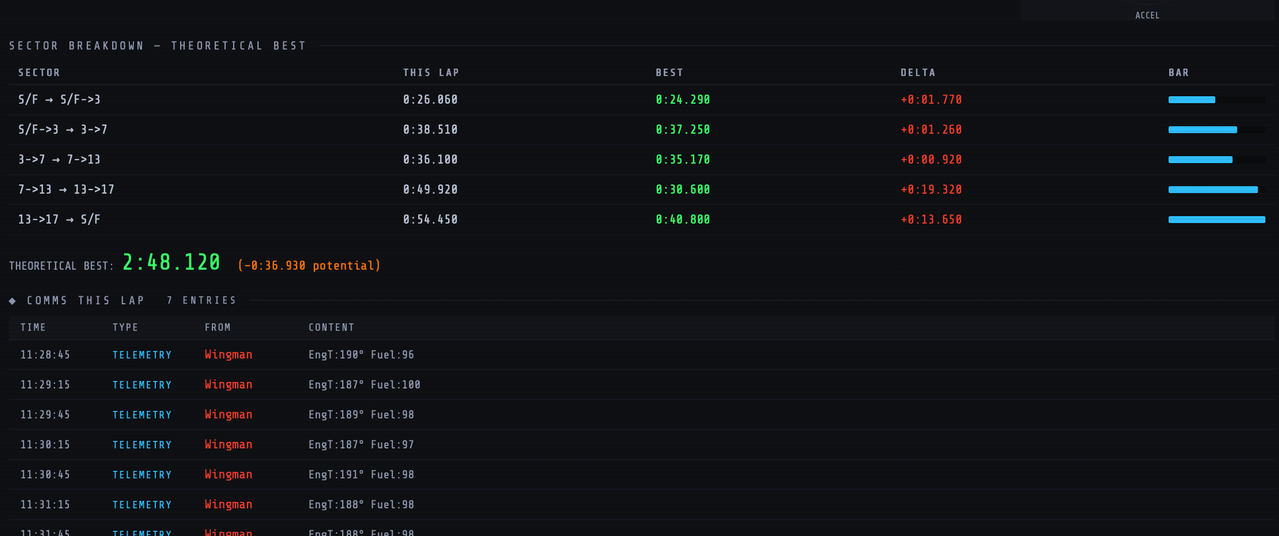Click best time 0:37.250

683,130
